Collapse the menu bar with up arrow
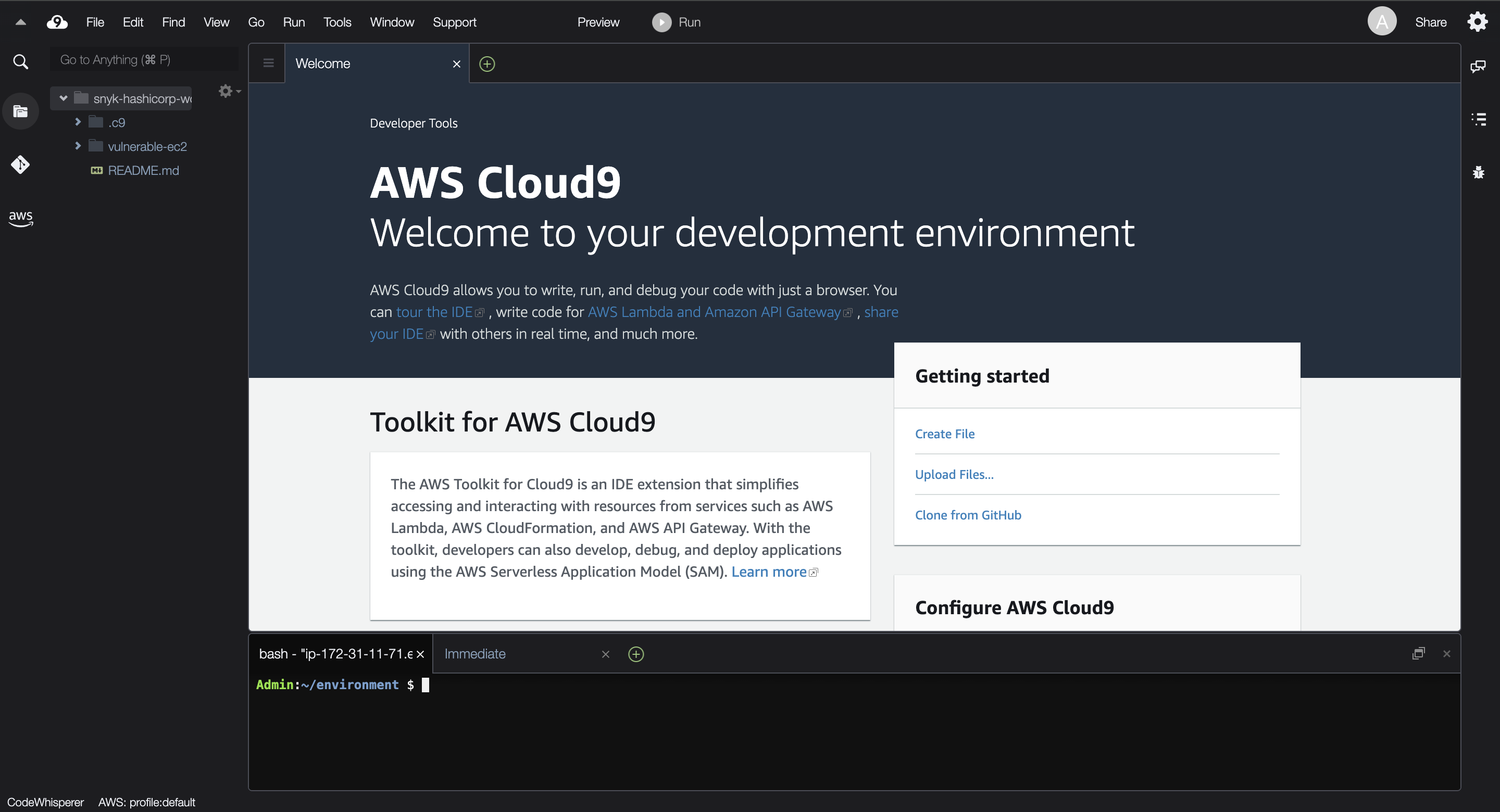The image size is (1500, 812). (x=20, y=22)
